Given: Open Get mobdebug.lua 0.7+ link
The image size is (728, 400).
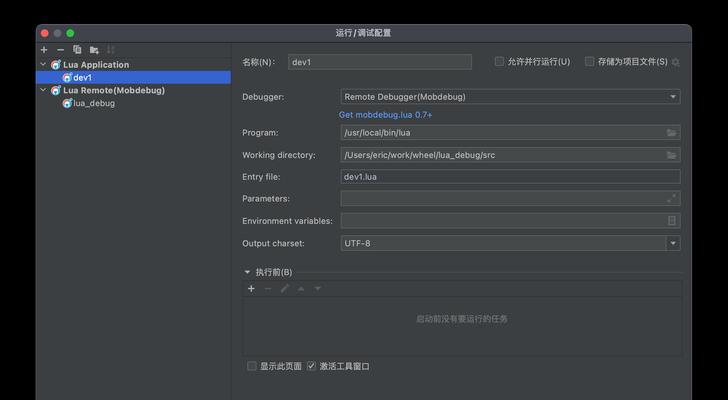Looking at the screenshot, I should pyautogui.click(x=385, y=115).
